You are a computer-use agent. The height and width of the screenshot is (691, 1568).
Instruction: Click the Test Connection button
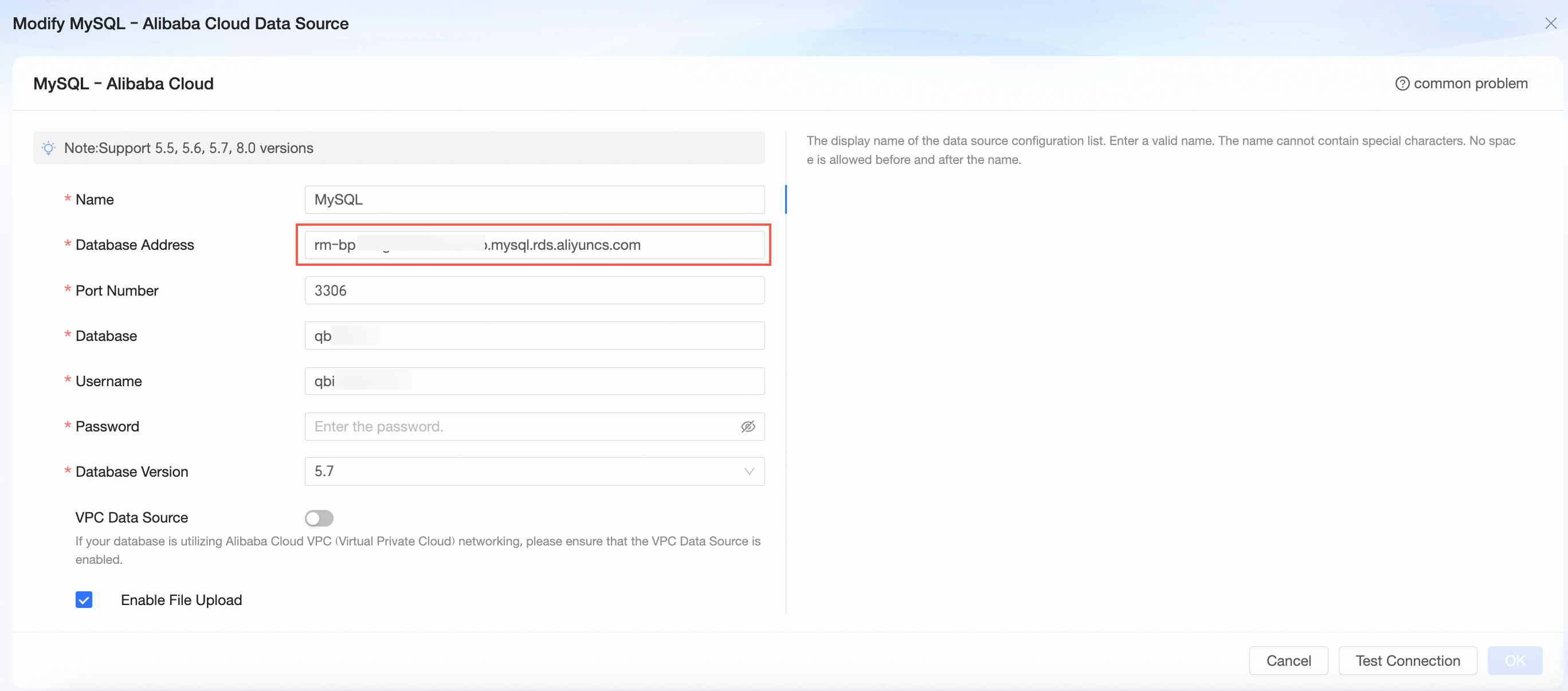point(1408,661)
